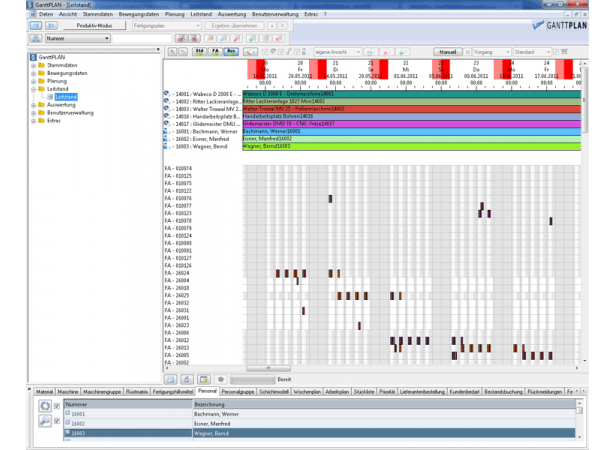615x450 pixels.
Task: Click the green plus add view icon
Action: click(x=402, y=52)
